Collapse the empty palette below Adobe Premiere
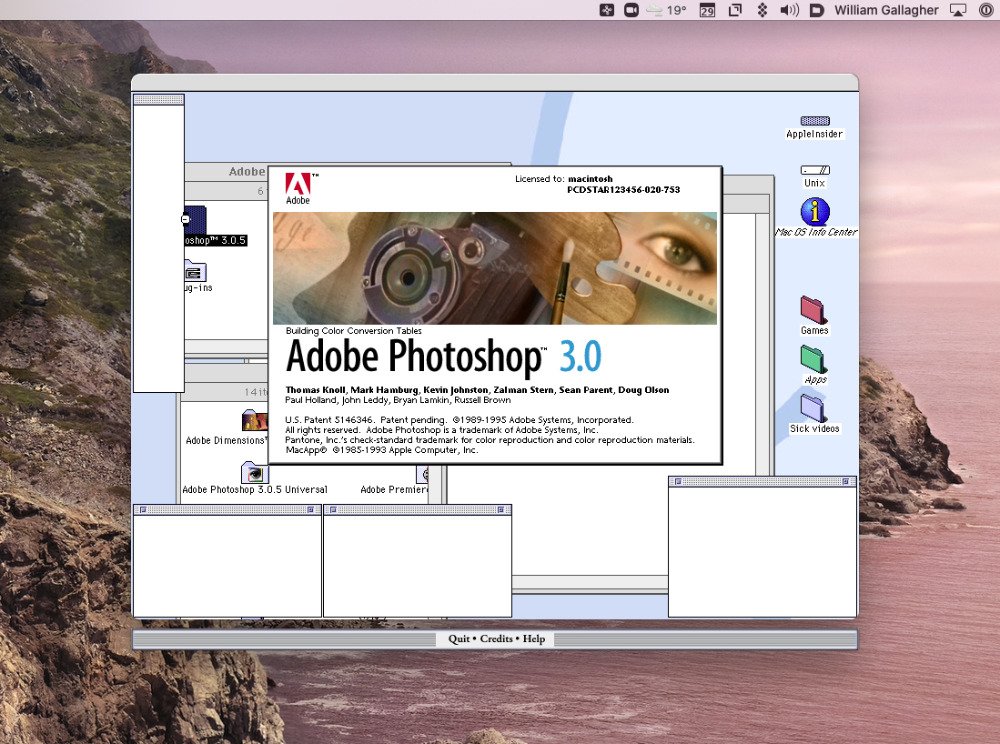 (501, 509)
